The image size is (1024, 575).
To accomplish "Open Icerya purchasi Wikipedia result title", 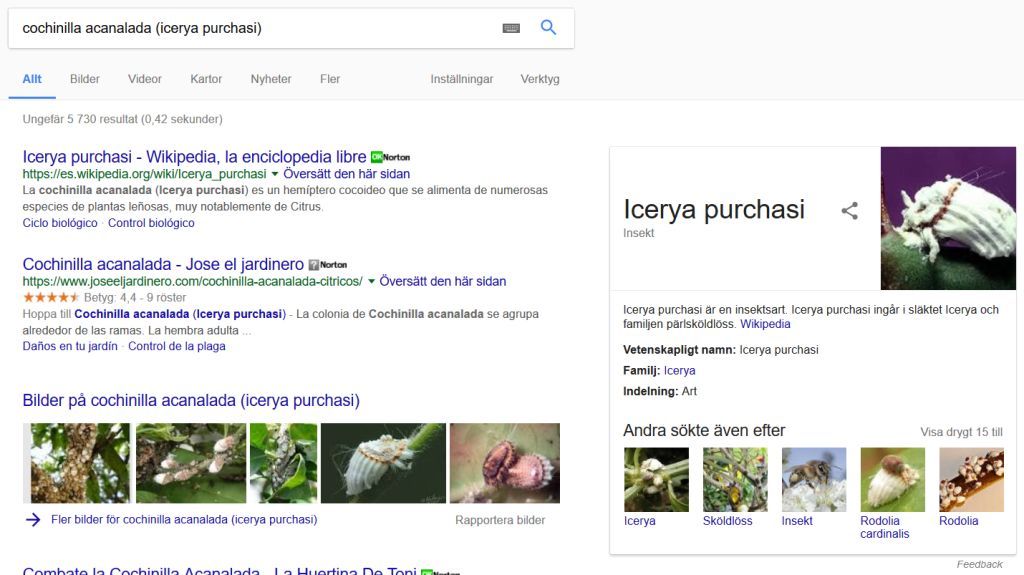I will (195, 157).
